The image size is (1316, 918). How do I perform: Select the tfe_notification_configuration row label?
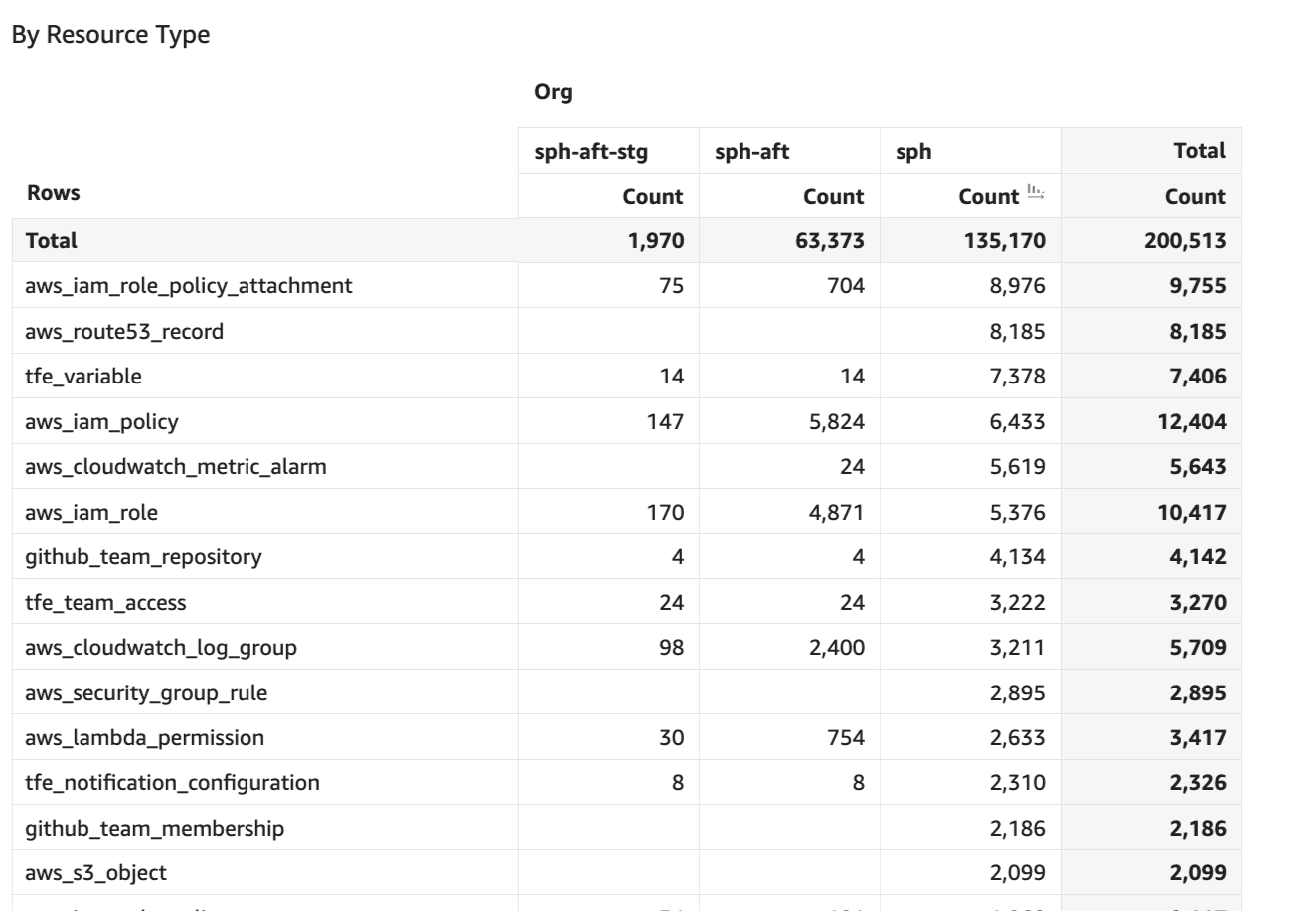[173, 783]
